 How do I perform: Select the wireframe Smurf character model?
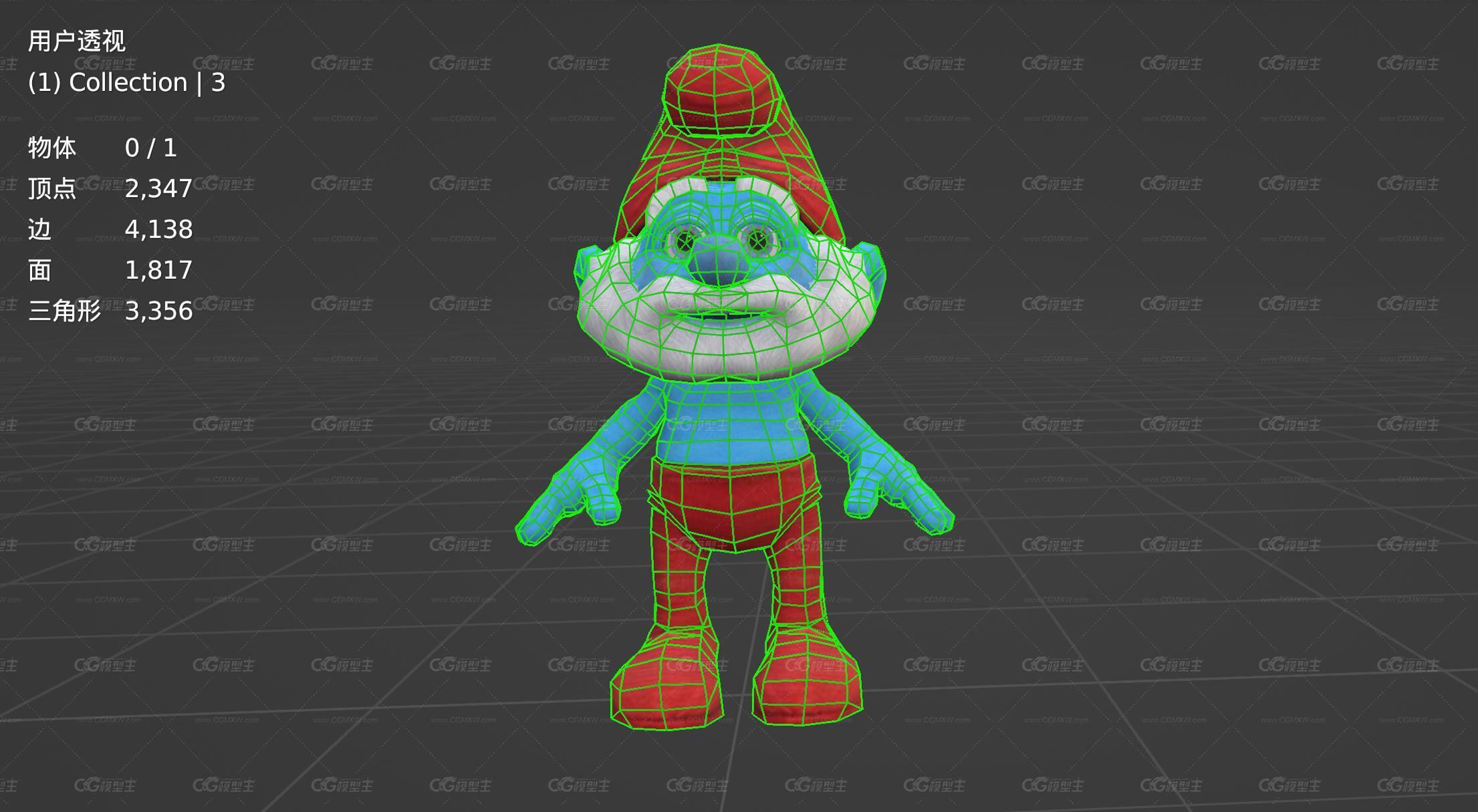[x=734, y=386]
